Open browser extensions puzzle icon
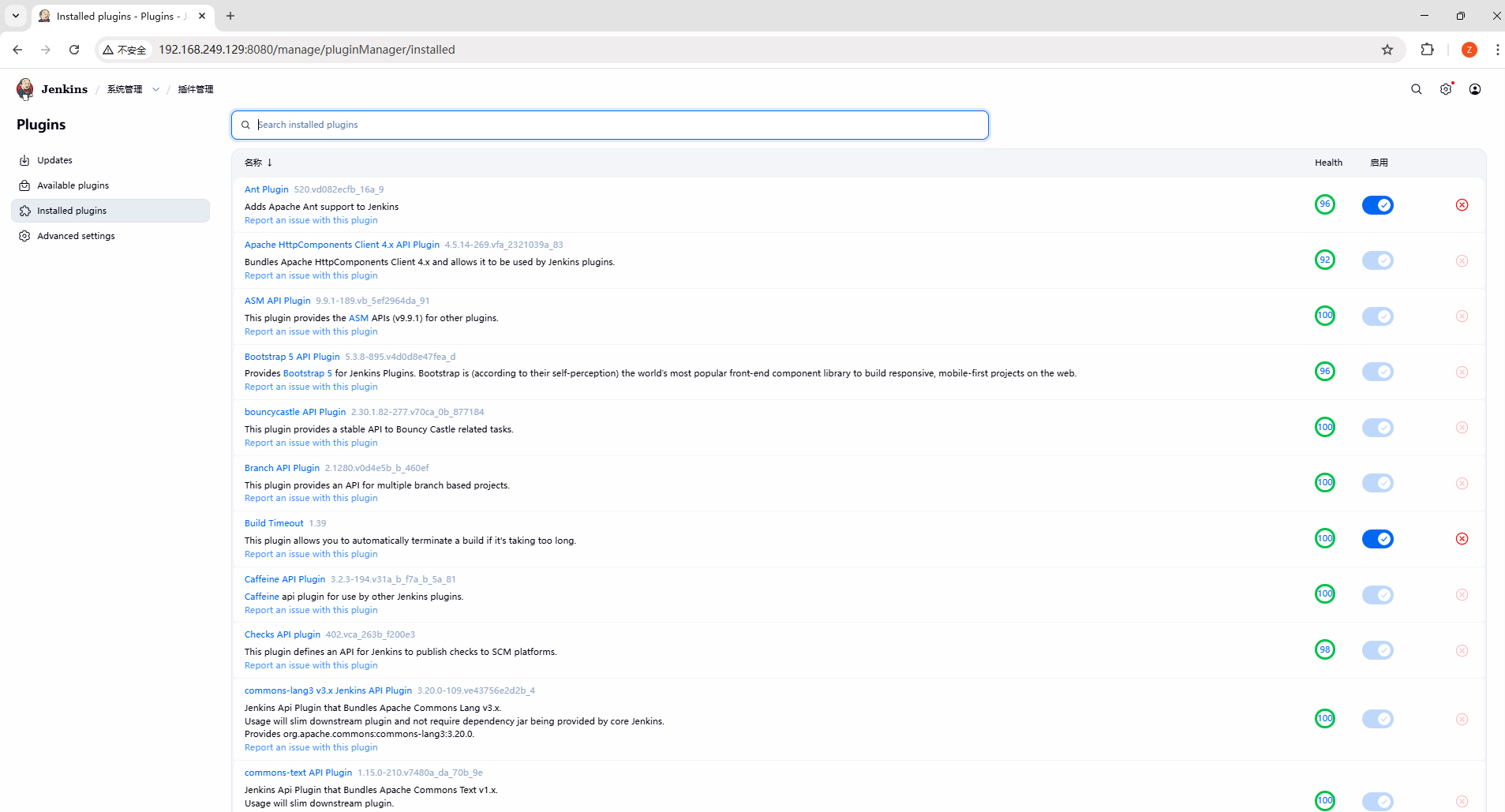1505x812 pixels. coord(1427,50)
